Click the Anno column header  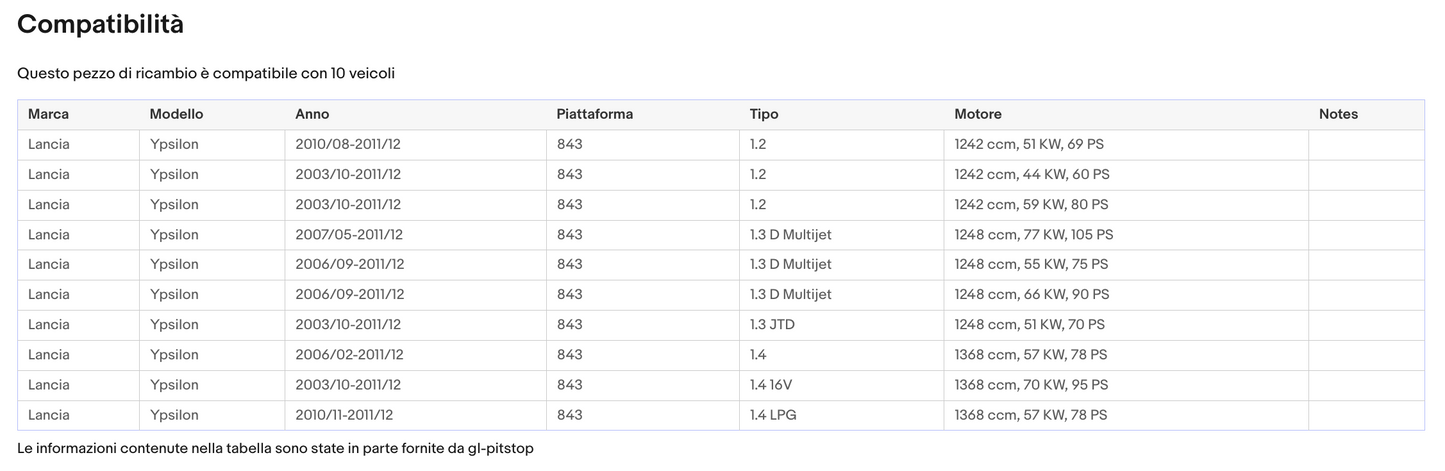(312, 115)
